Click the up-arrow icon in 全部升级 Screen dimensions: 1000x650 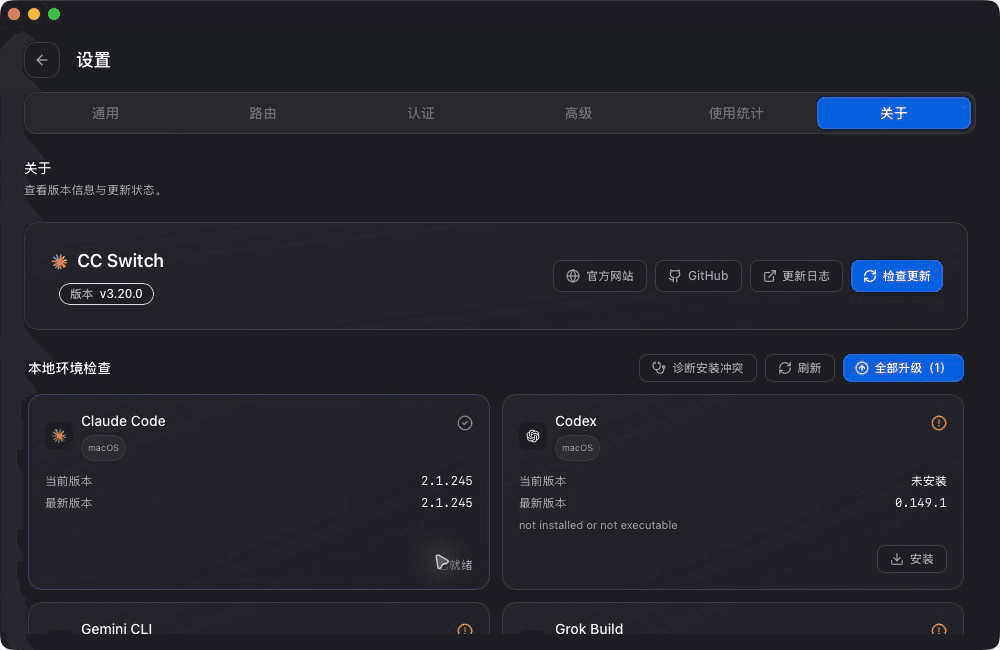(x=862, y=368)
